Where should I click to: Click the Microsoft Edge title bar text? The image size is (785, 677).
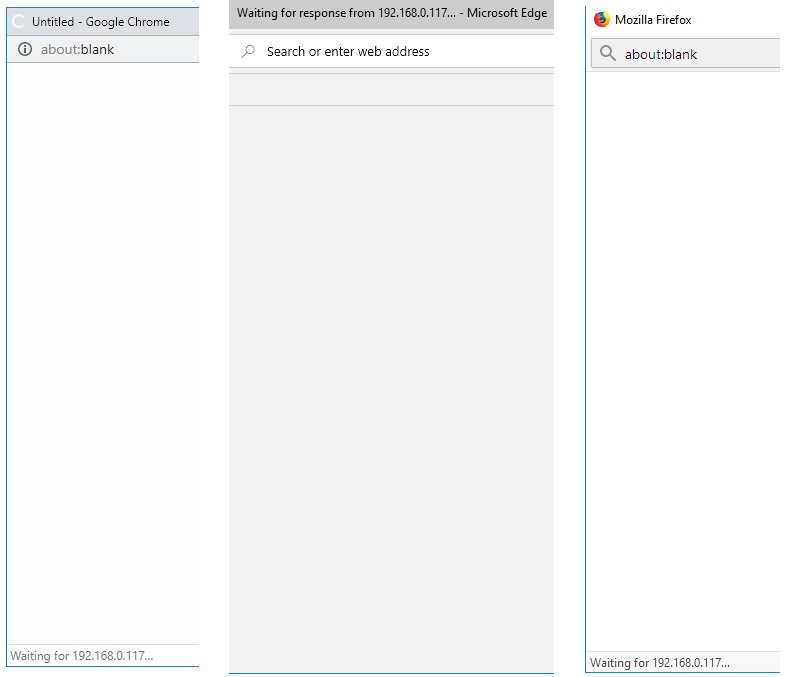point(392,13)
